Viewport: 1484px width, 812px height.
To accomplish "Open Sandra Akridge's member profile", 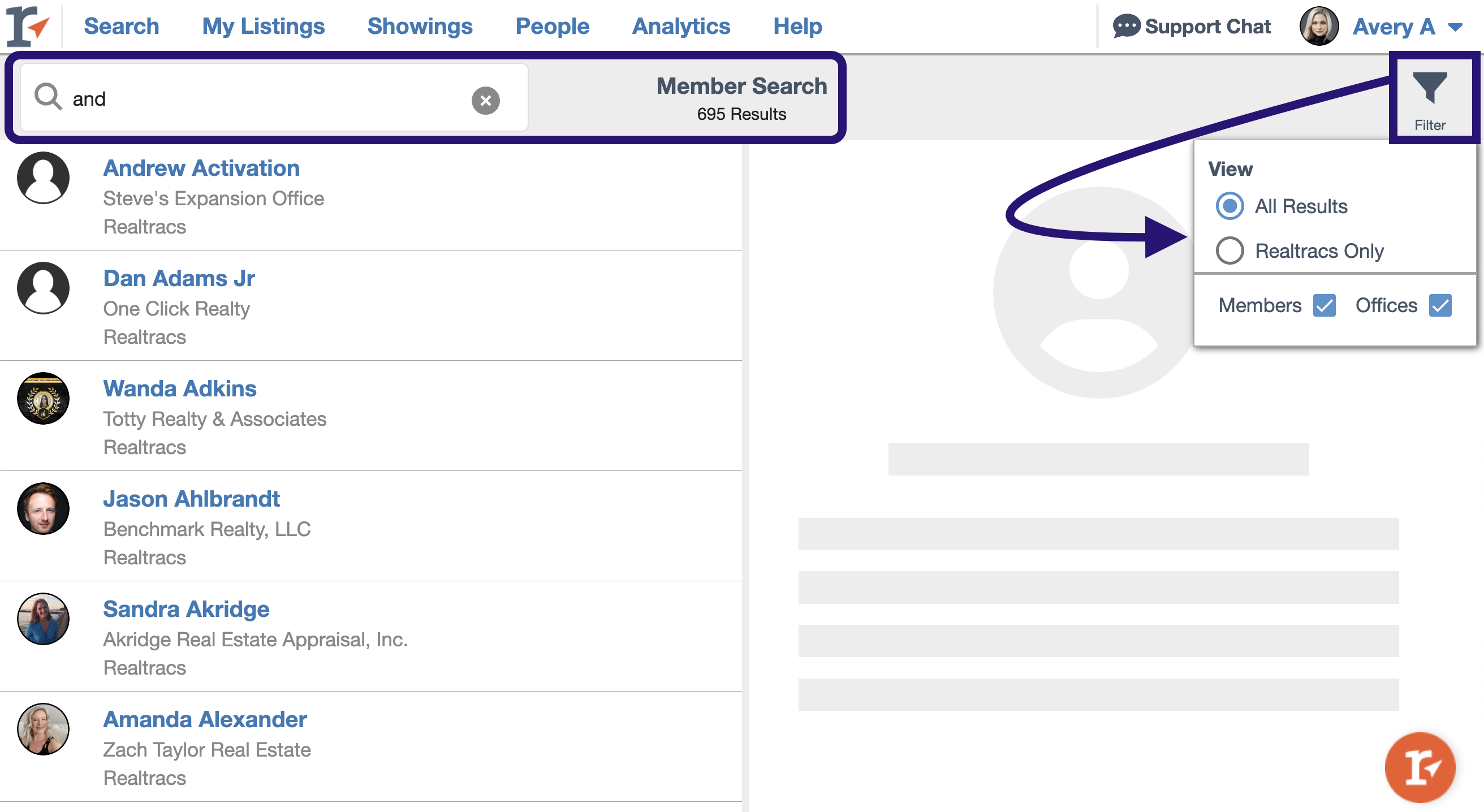I will coord(186,610).
